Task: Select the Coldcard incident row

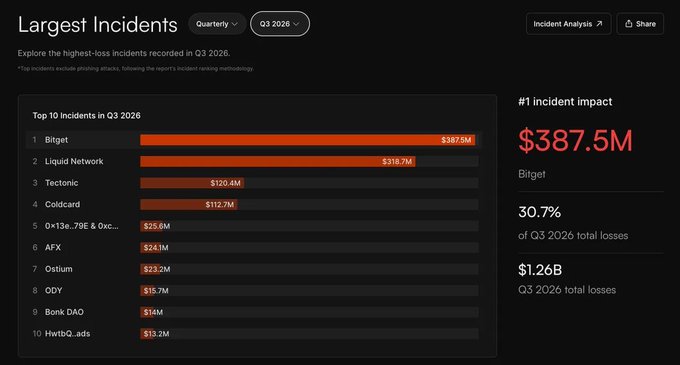Action: click(x=254, y=205)
